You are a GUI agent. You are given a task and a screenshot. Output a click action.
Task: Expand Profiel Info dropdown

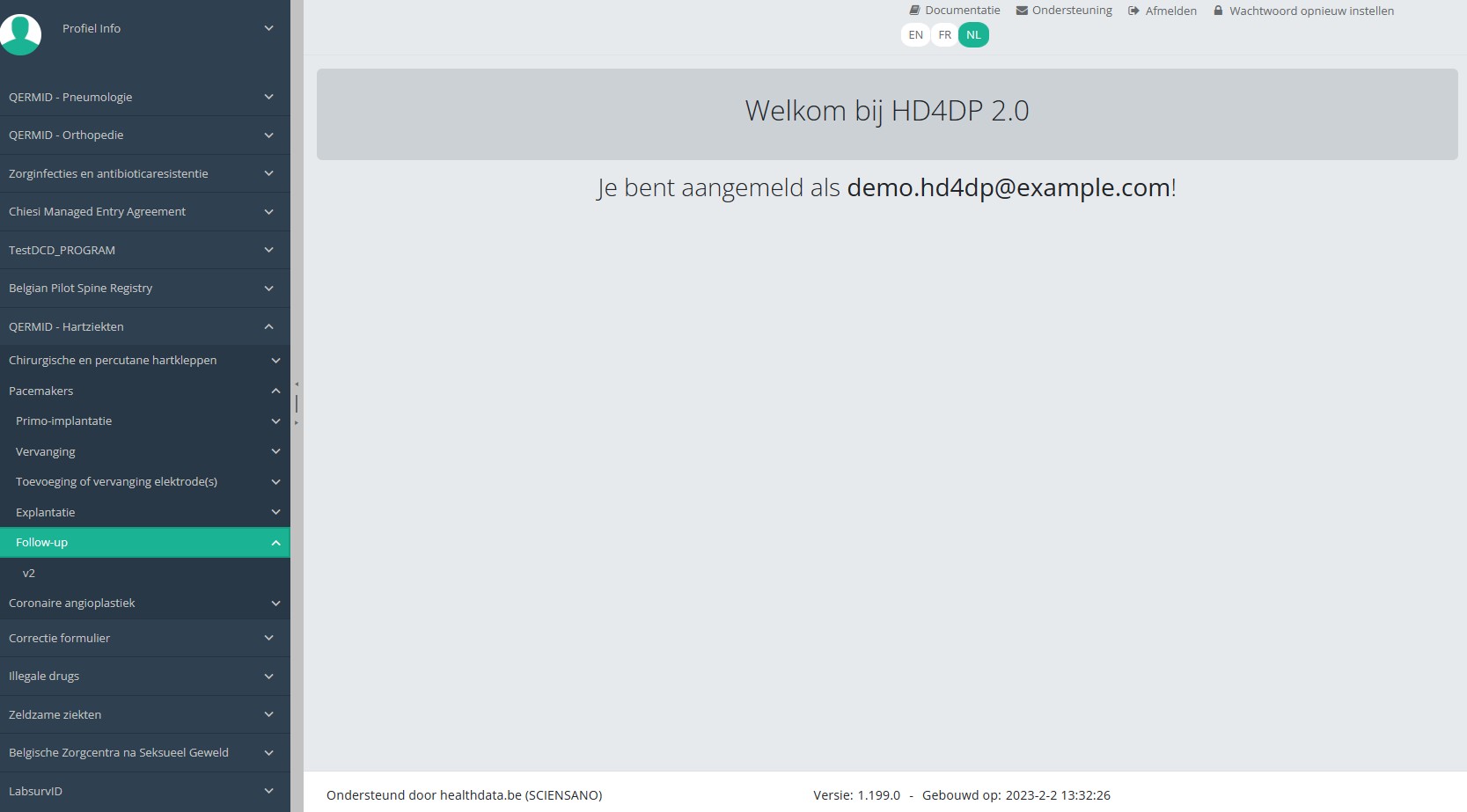(268, 28)
